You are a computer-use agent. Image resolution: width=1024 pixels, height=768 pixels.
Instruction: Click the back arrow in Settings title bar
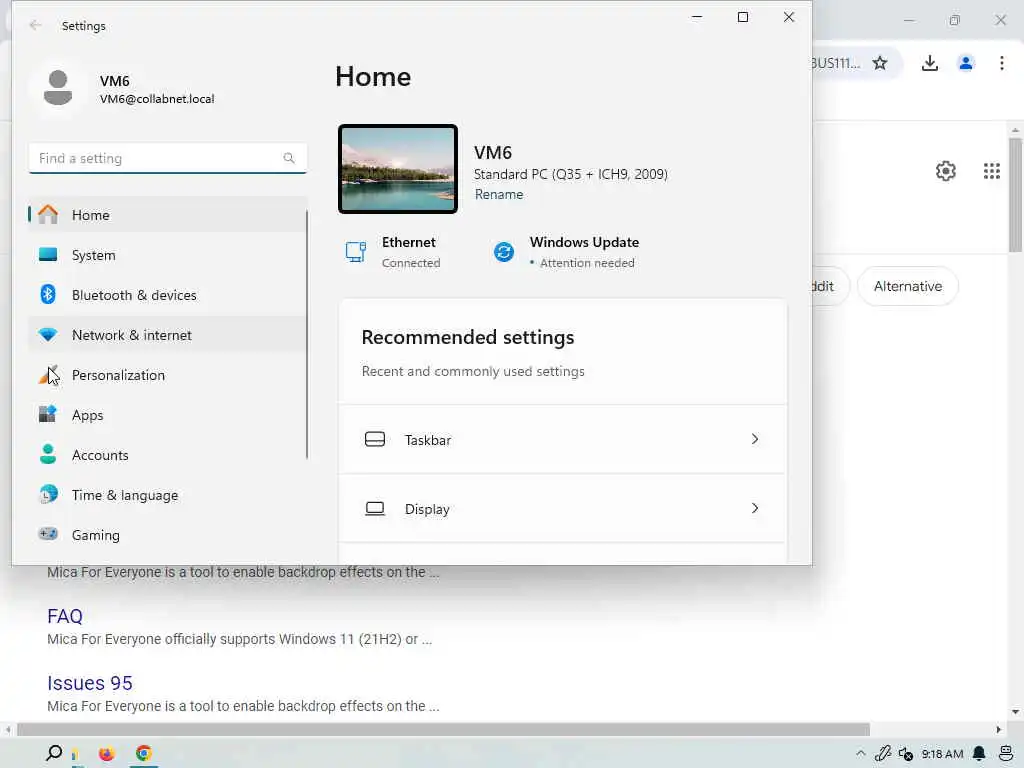click(35, 25)
